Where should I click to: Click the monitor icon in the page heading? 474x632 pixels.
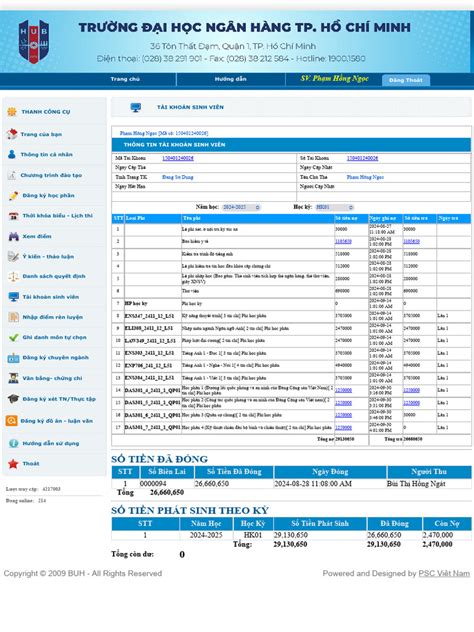[136, 107]
